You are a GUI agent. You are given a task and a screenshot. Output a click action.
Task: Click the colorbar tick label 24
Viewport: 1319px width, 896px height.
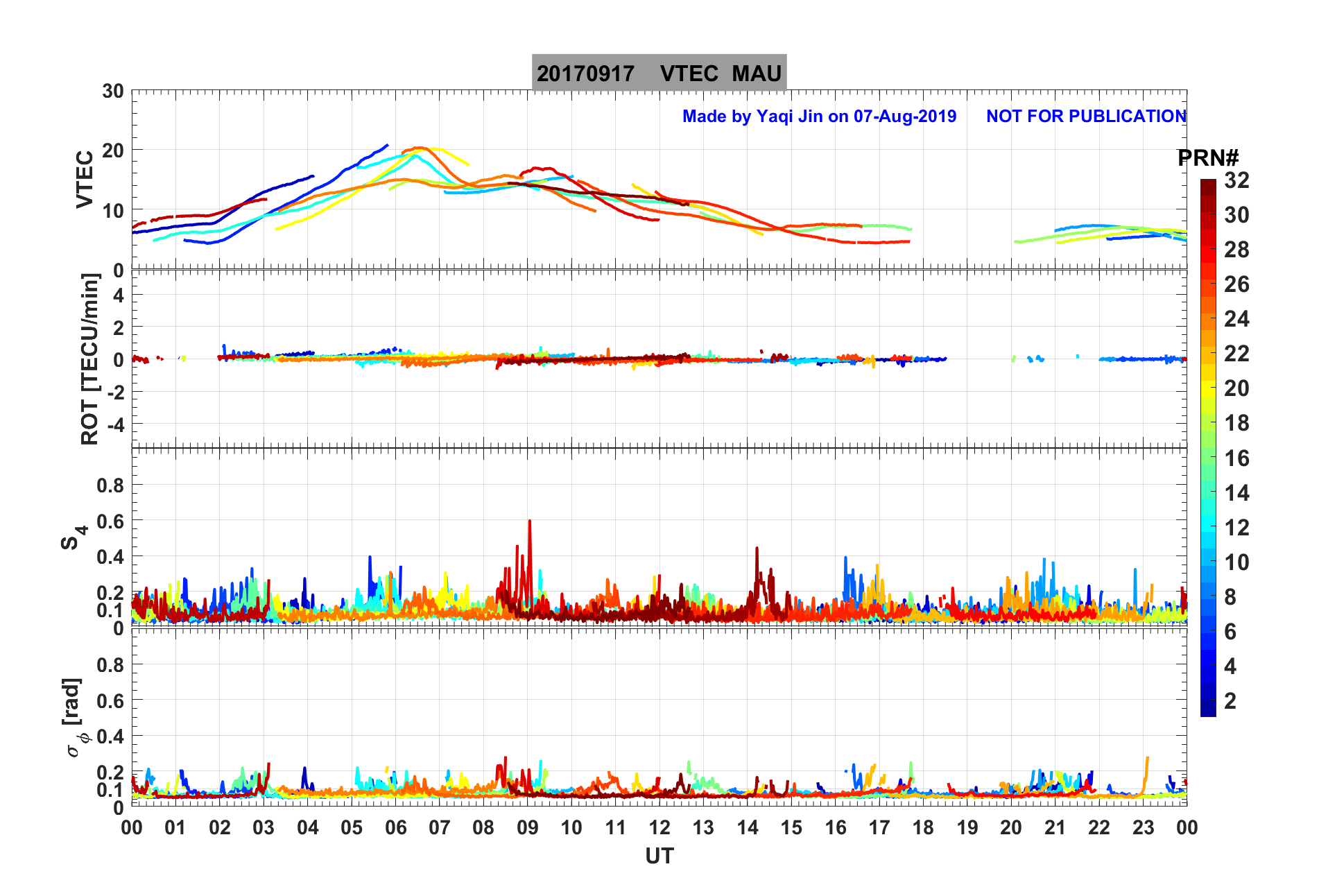click(x=1236, y=319)
